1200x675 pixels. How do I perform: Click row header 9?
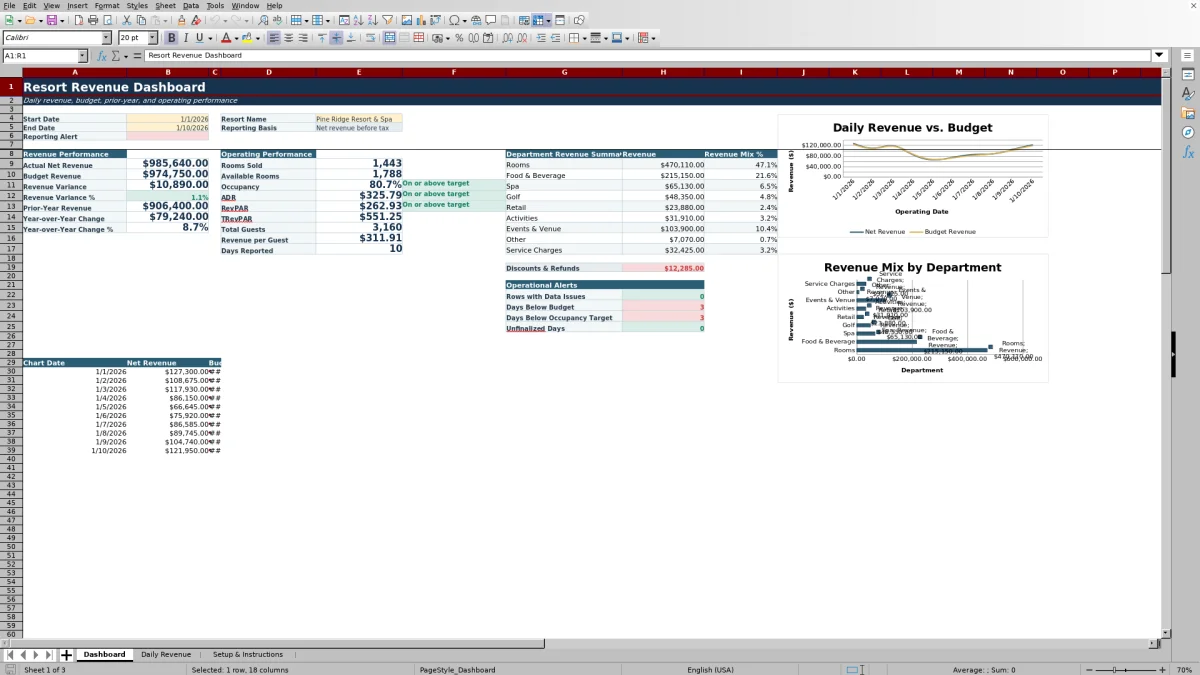(x=11, y=163)
